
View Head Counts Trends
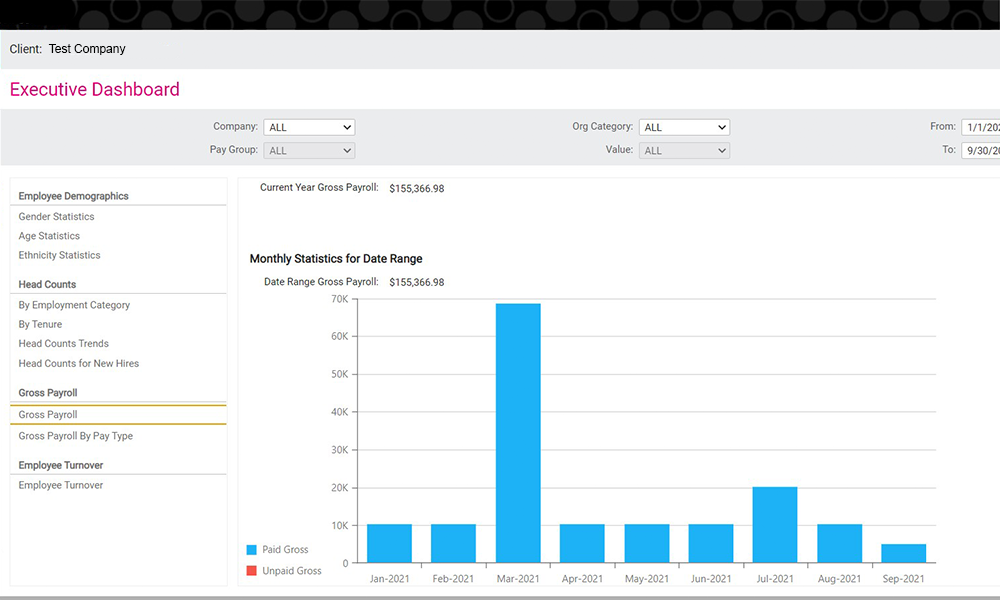coord(63,343)
